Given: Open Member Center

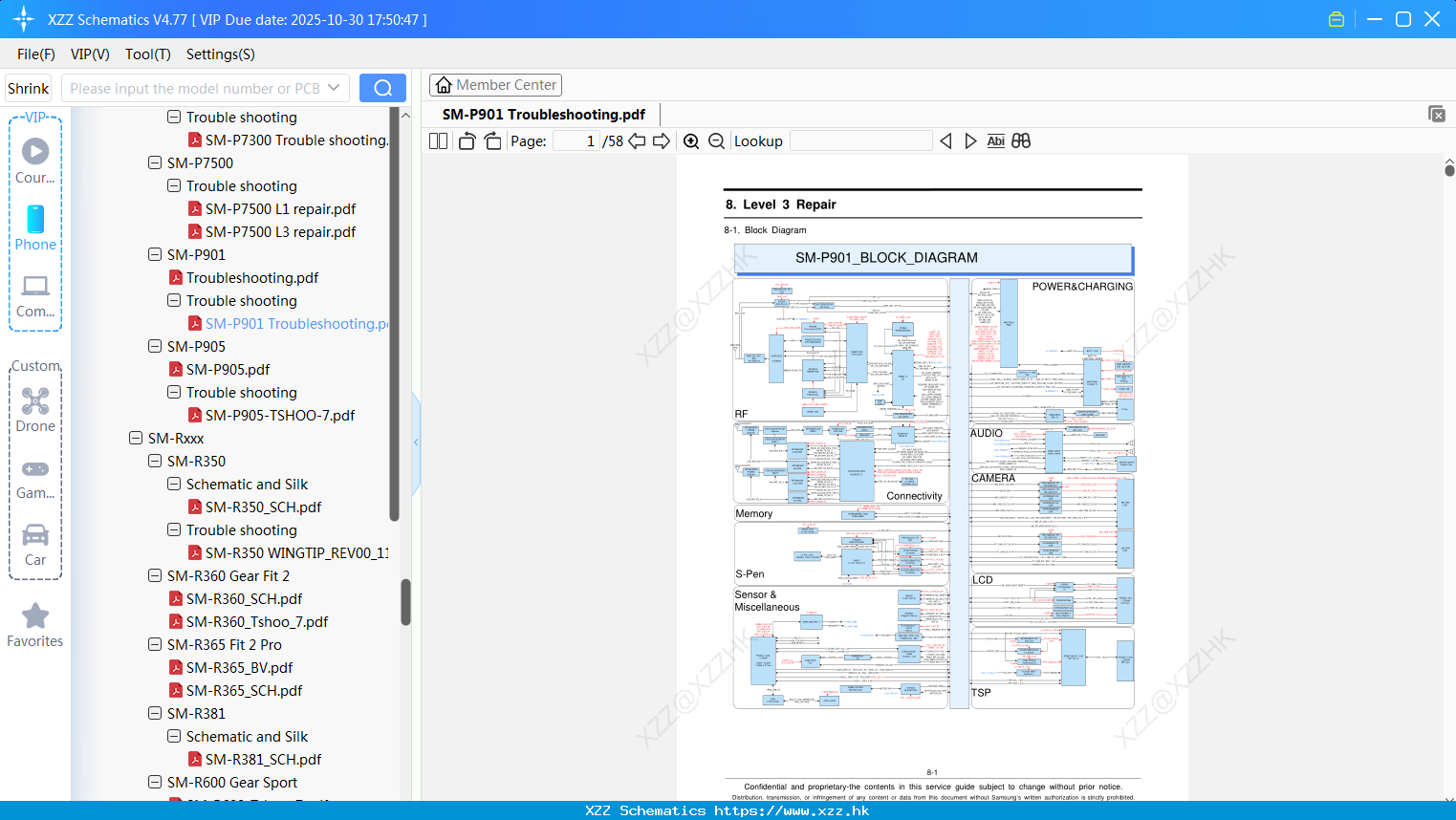Looking at the screenshot, I should click(495, 85).
